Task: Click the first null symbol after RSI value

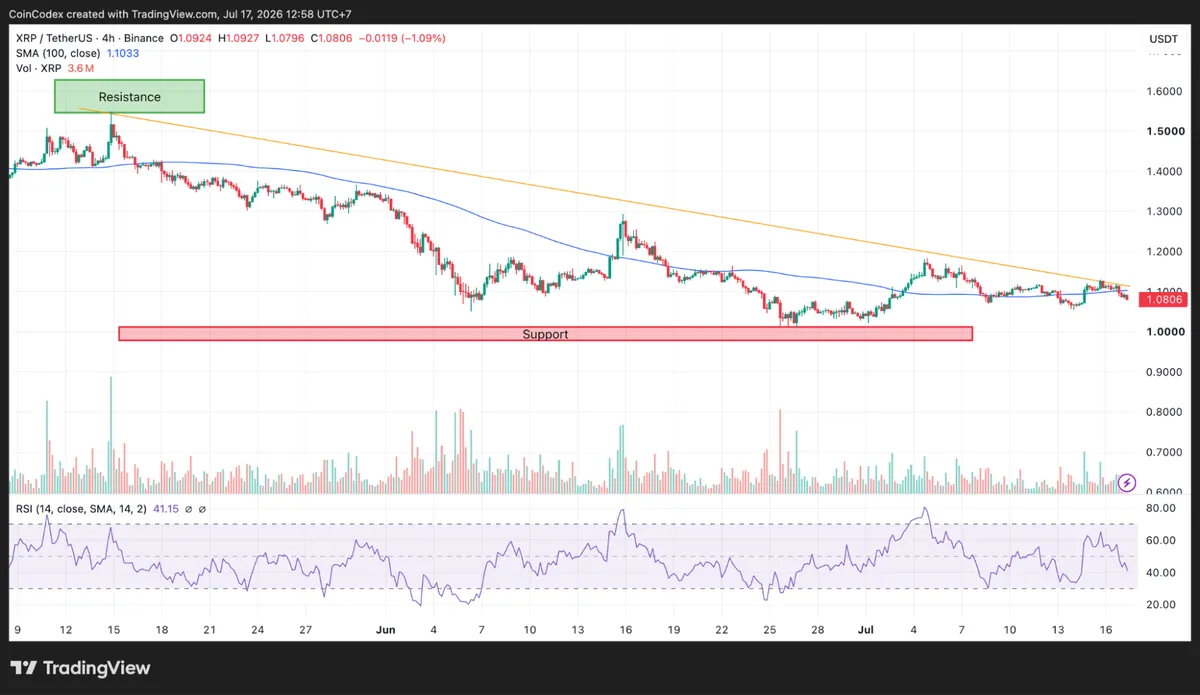Action: 188,509
